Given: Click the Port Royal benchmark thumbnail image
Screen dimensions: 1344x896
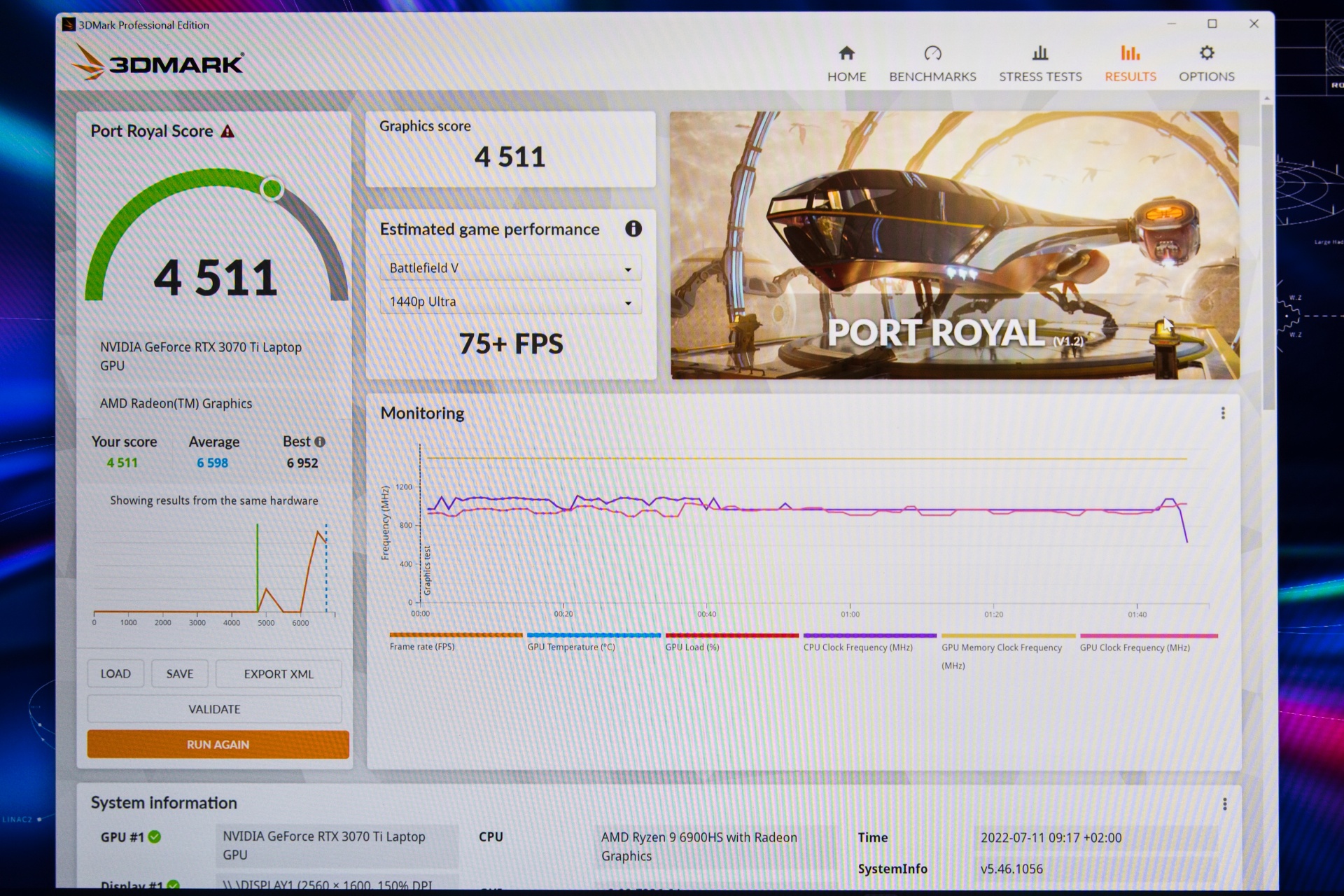Looking at the screenshot, I should tap(954, 245).
